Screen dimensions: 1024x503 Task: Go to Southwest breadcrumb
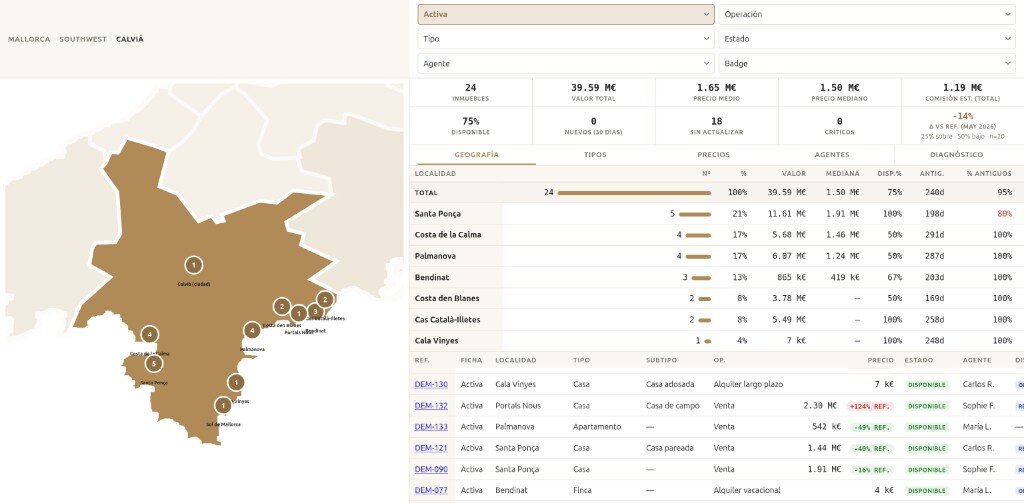click(83, 39)
